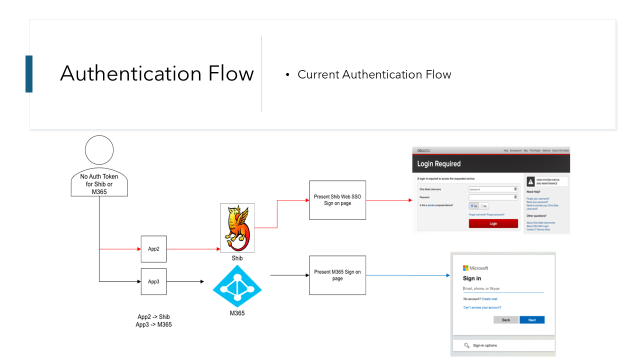Click the 'M365' label under the diamond icon
Screen dimensions: 640x360
click(237, 313)
